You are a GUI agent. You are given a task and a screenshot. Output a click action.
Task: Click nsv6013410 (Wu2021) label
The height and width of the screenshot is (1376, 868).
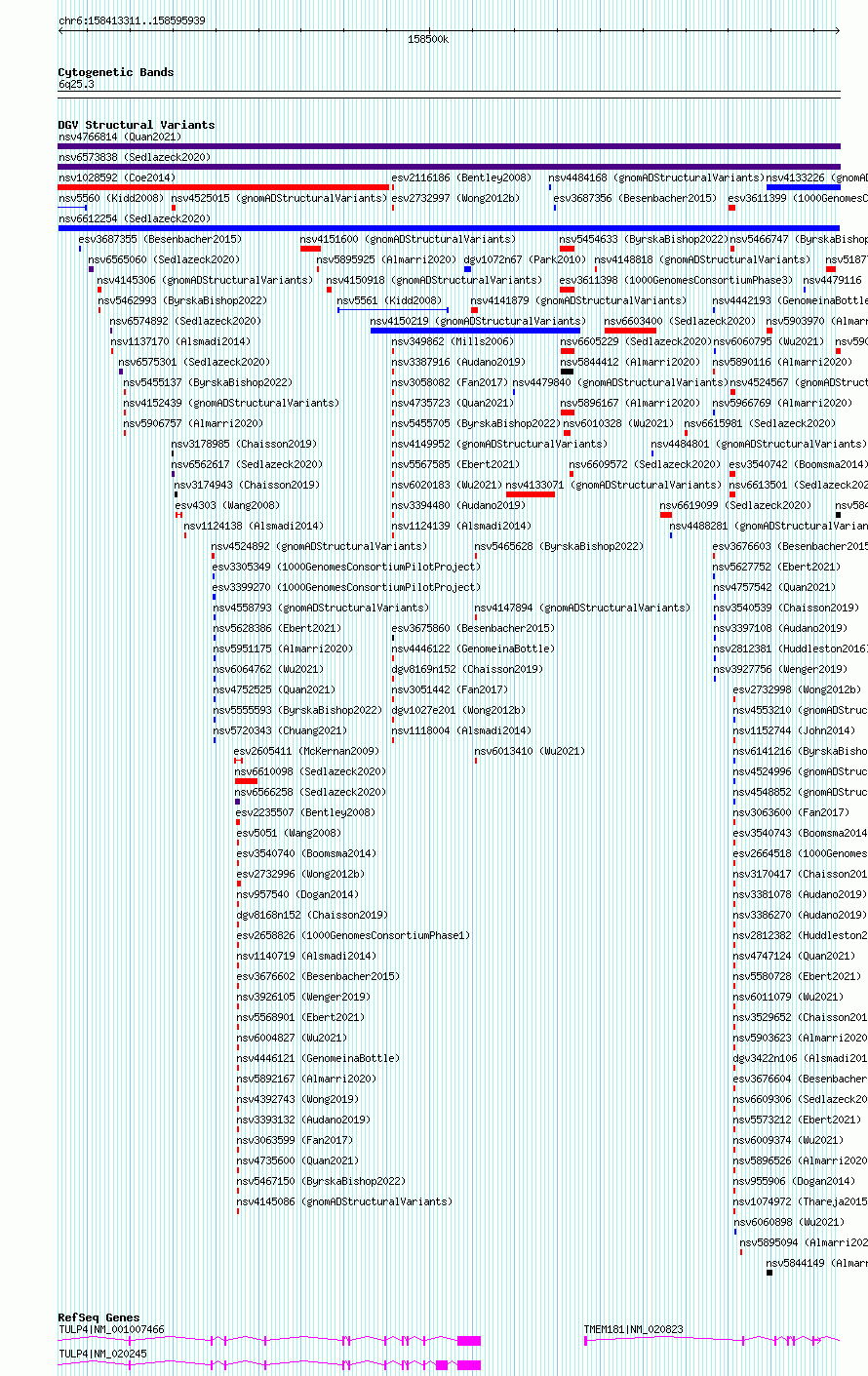(x=530, y=751)
